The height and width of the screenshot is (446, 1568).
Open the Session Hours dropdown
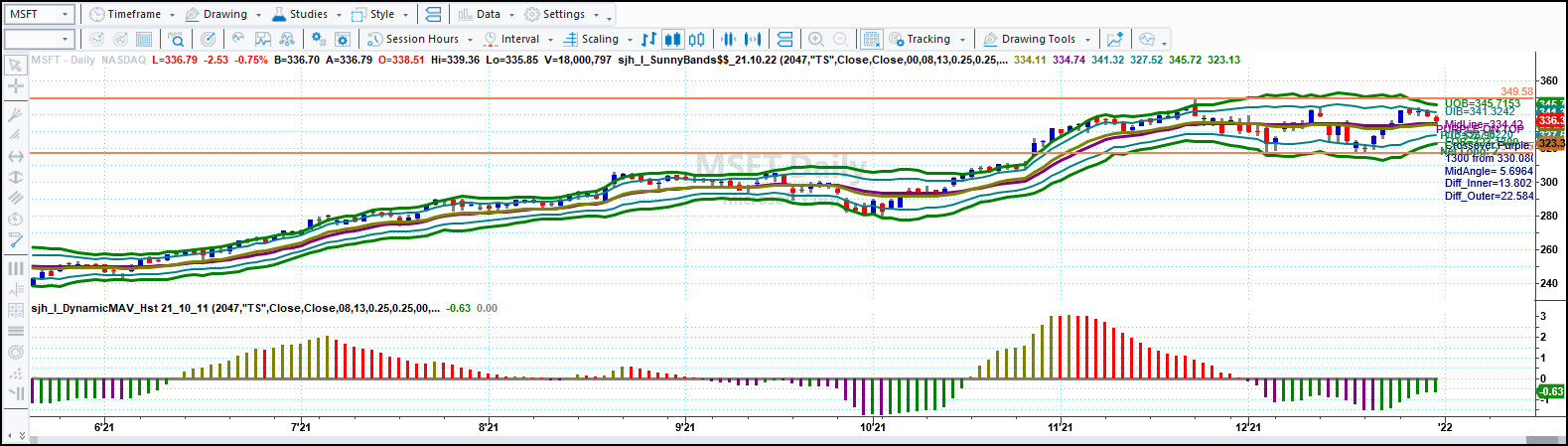[469, 40]
